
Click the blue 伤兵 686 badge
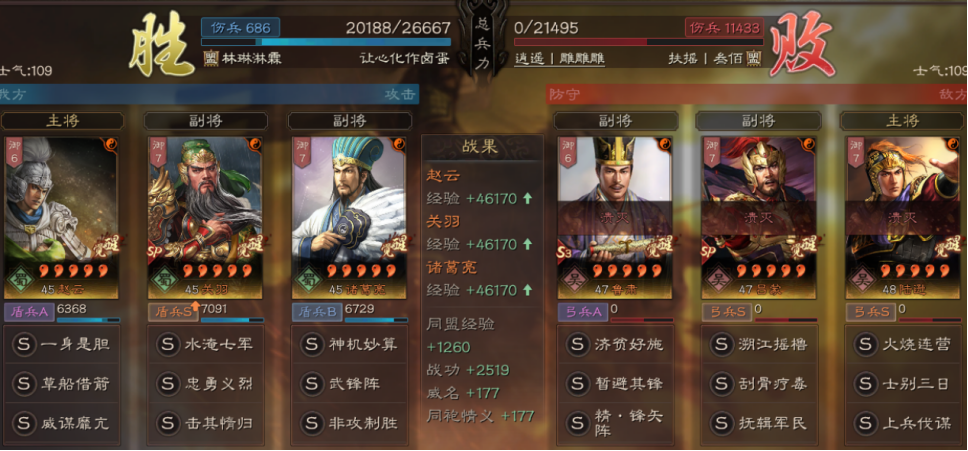(x=240, y=28)
